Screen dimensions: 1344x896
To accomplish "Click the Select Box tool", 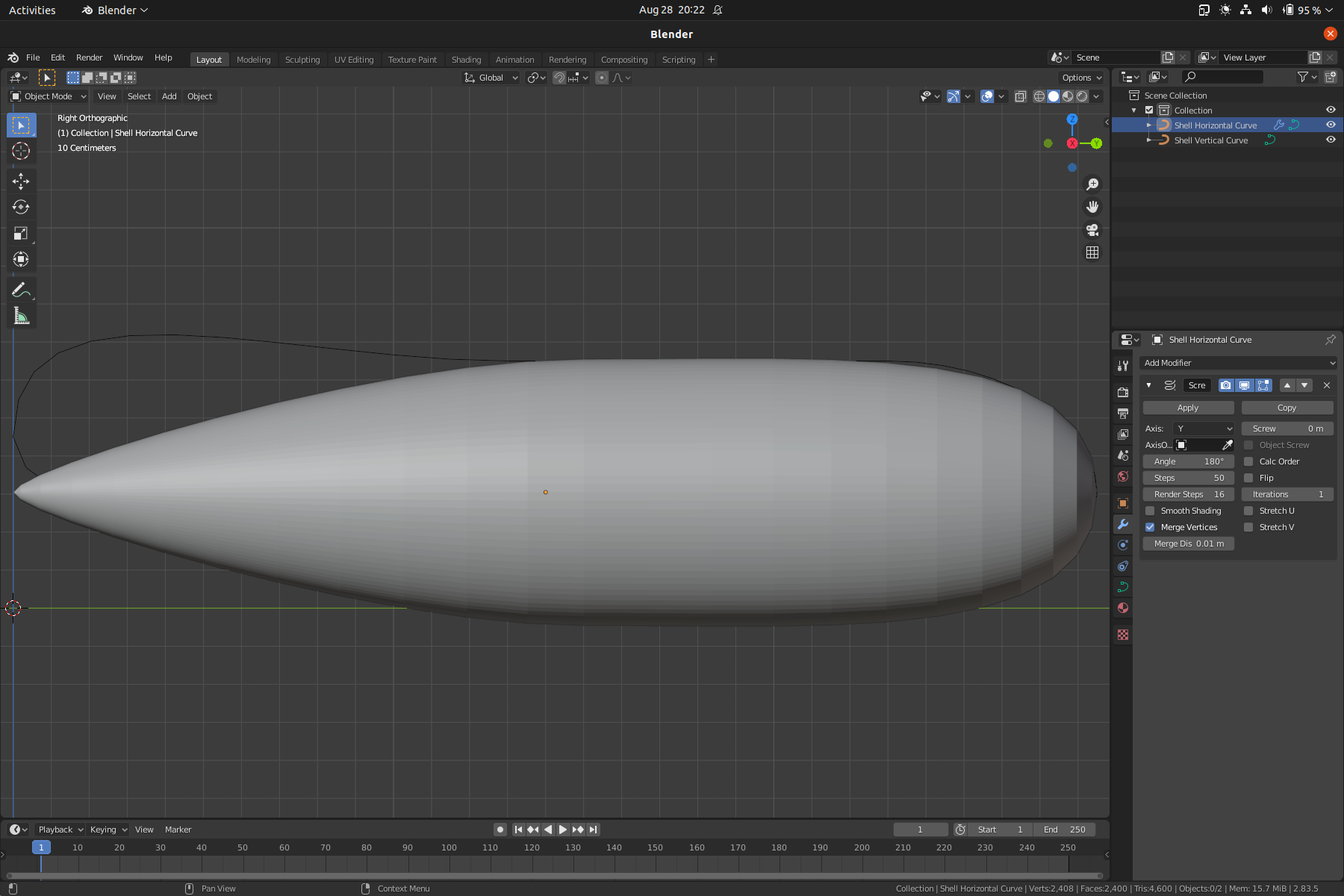I will tap(21, 125).
